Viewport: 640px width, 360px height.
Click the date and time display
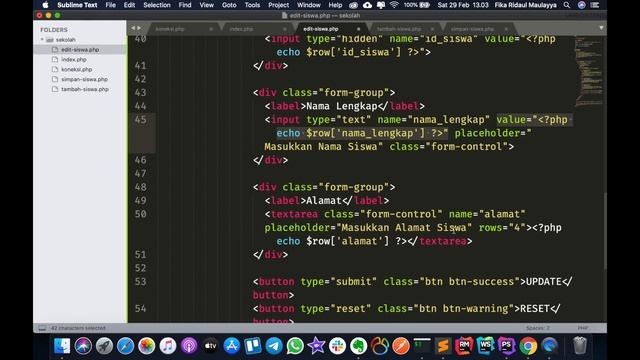[463, 5]
